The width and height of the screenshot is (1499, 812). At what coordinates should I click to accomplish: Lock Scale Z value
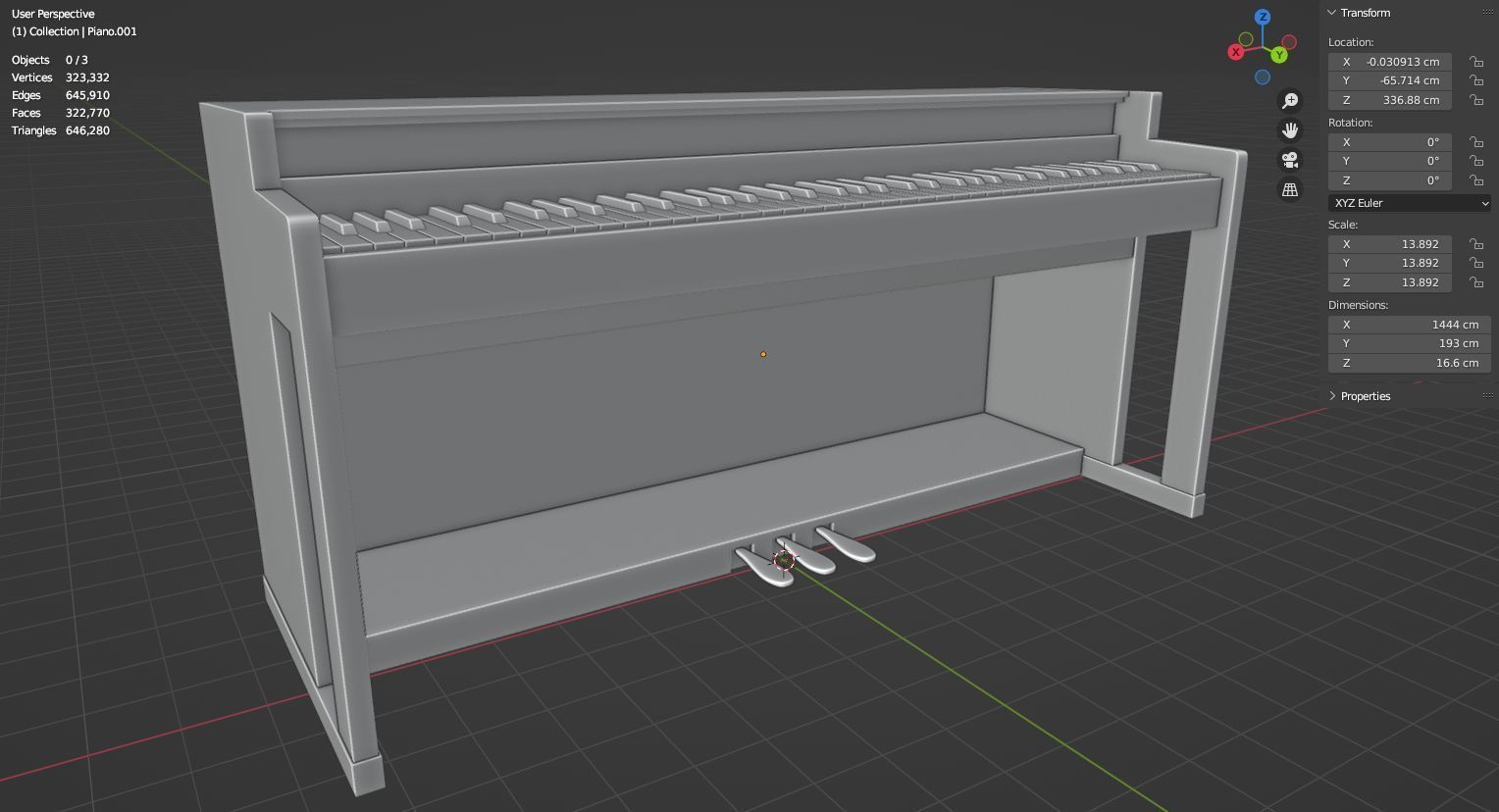1475,282
